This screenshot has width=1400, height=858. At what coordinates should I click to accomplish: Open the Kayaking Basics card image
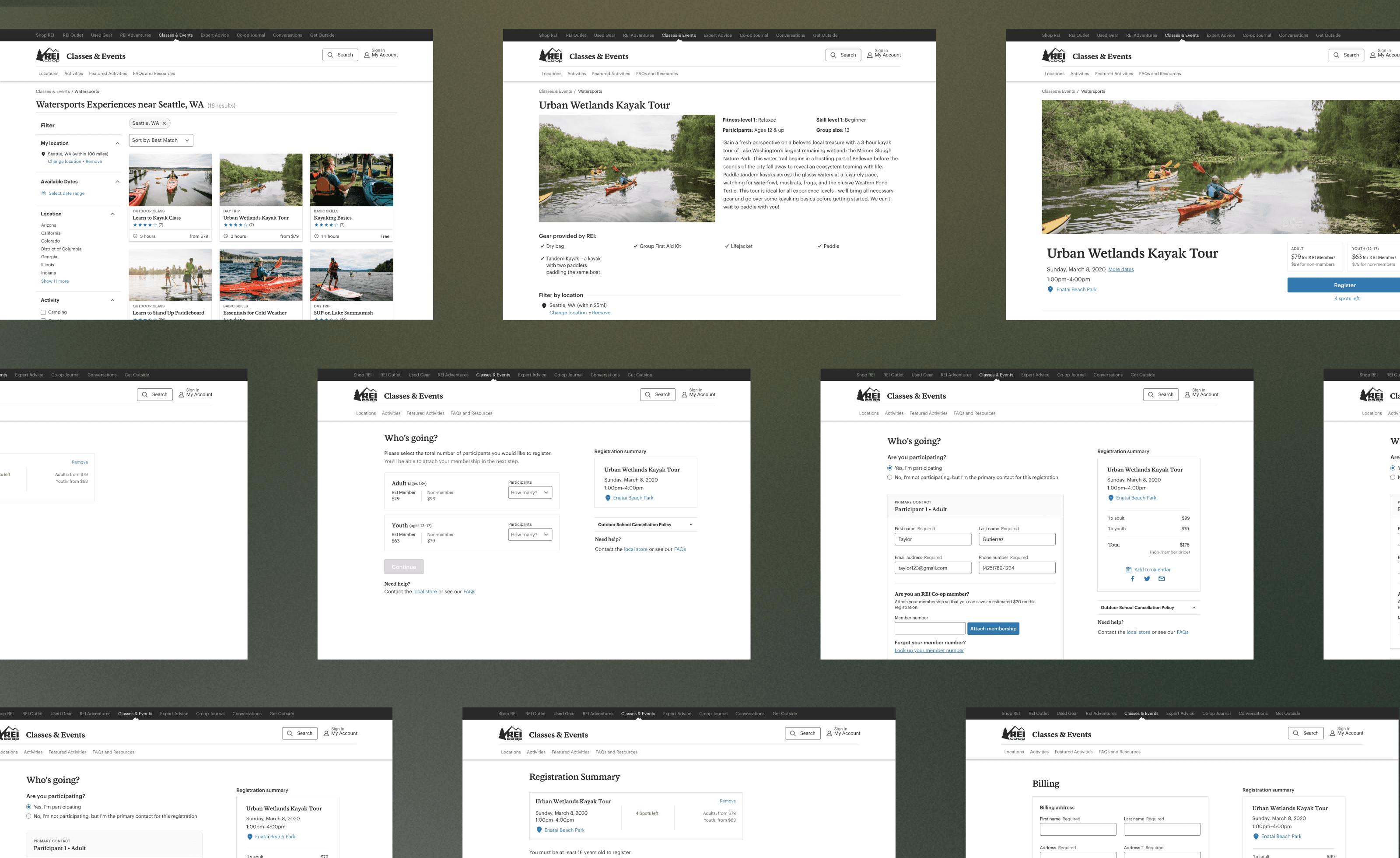[x=352, y=179]
